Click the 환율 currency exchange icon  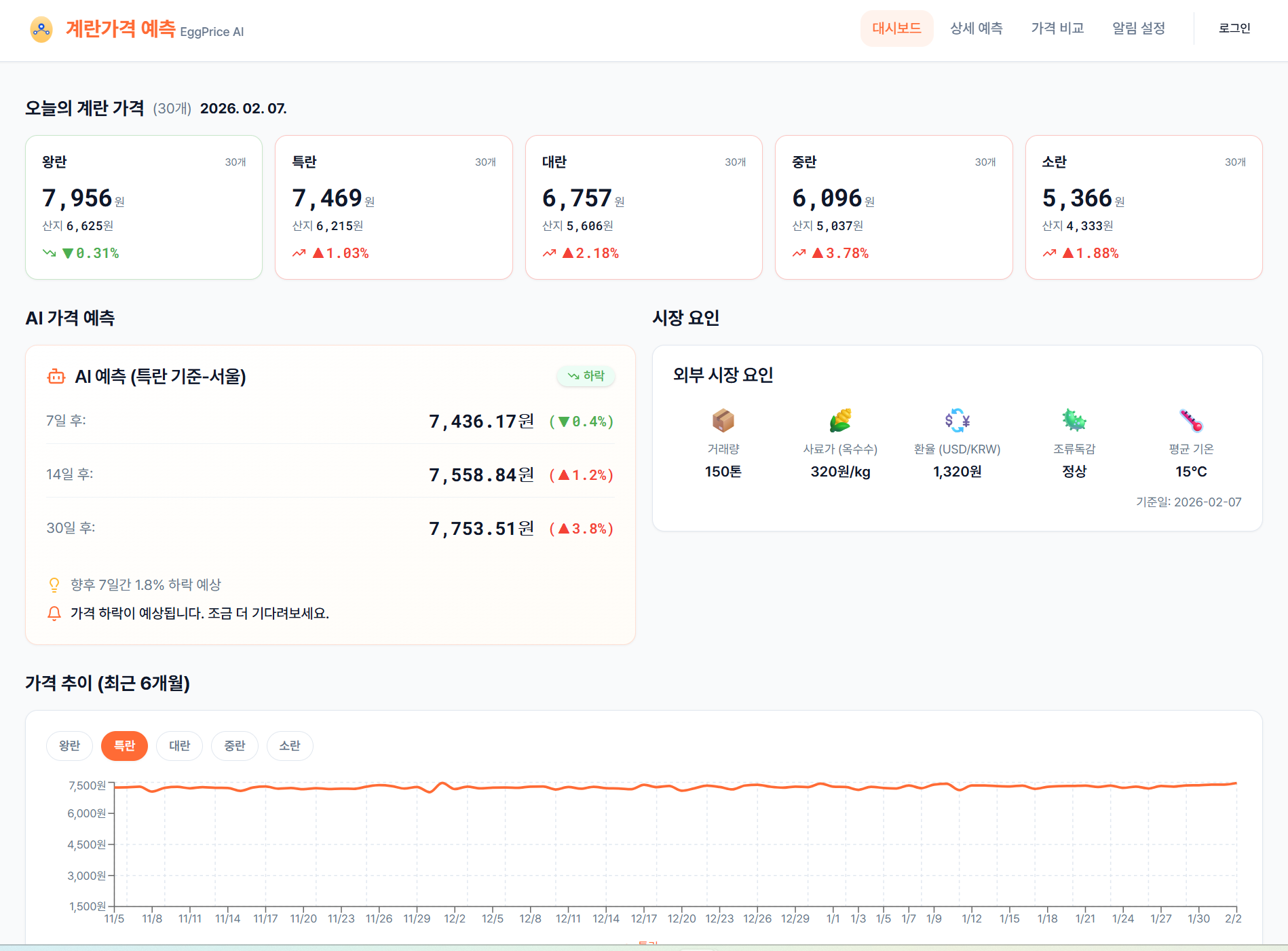pyautogui.click(x=957, y=420)
